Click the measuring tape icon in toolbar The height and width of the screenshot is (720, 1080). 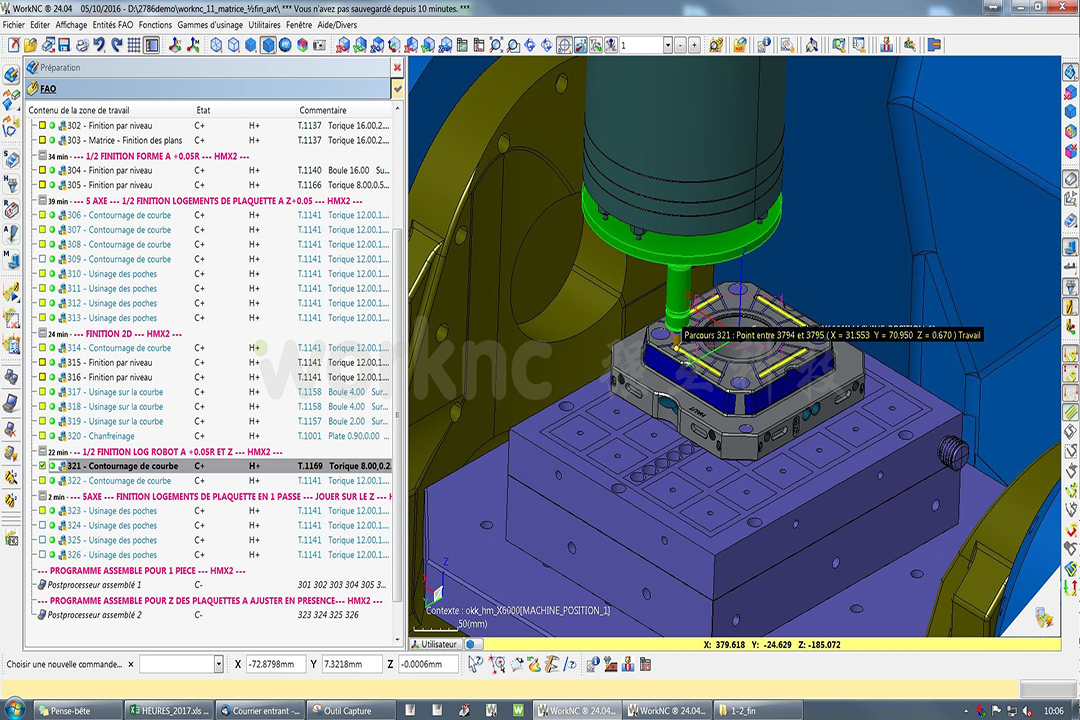[716, 45]
